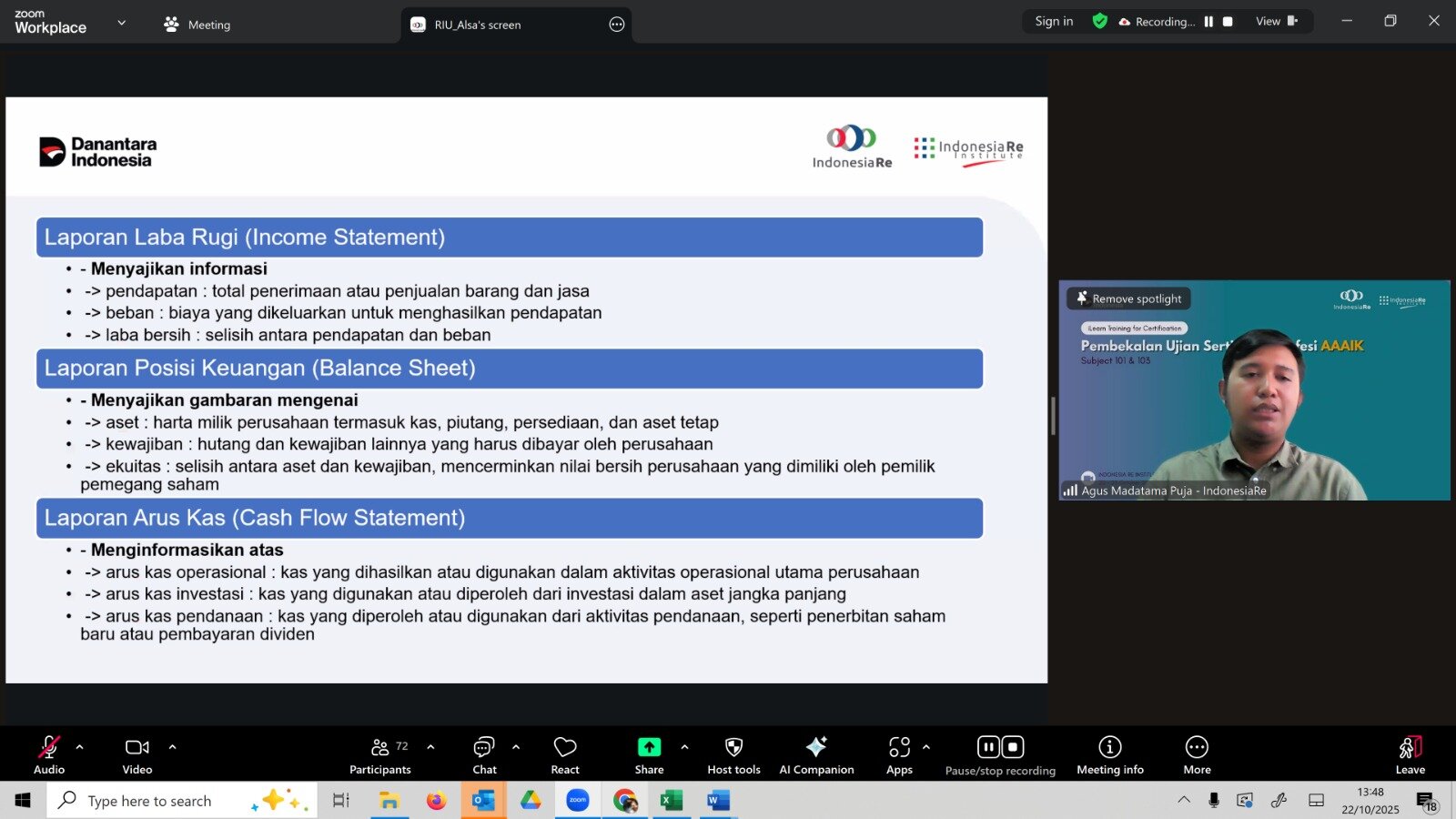Open the Participants list
Screen dimensions: 1456x819
pyautogui.click(x=380, y=754)
